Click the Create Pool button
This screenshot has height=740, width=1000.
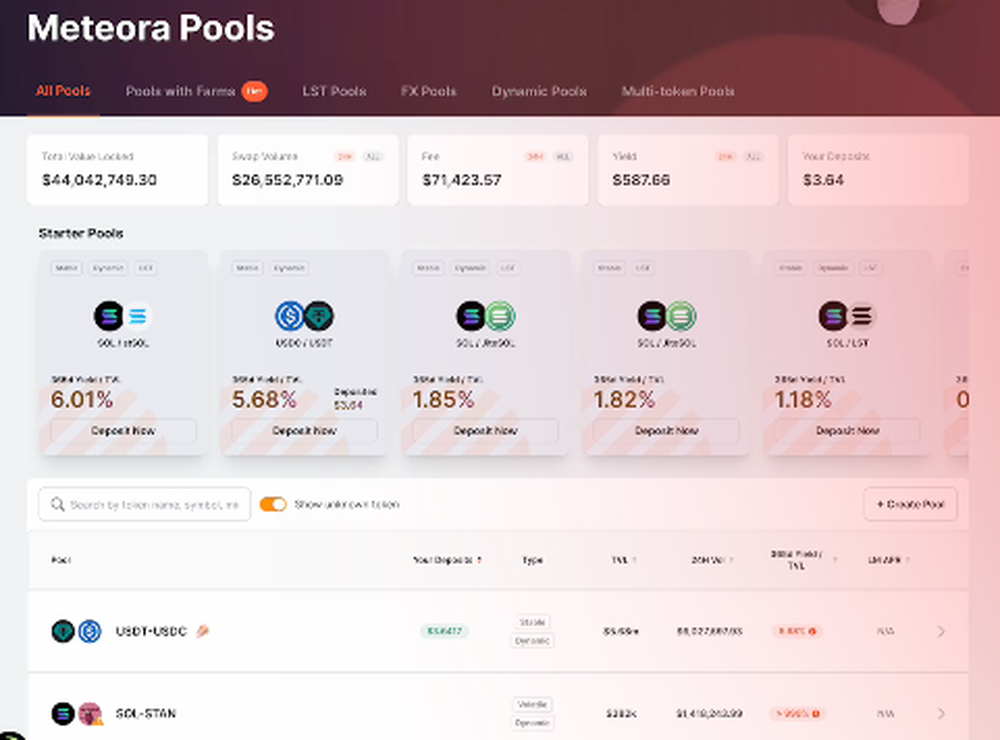910,504
